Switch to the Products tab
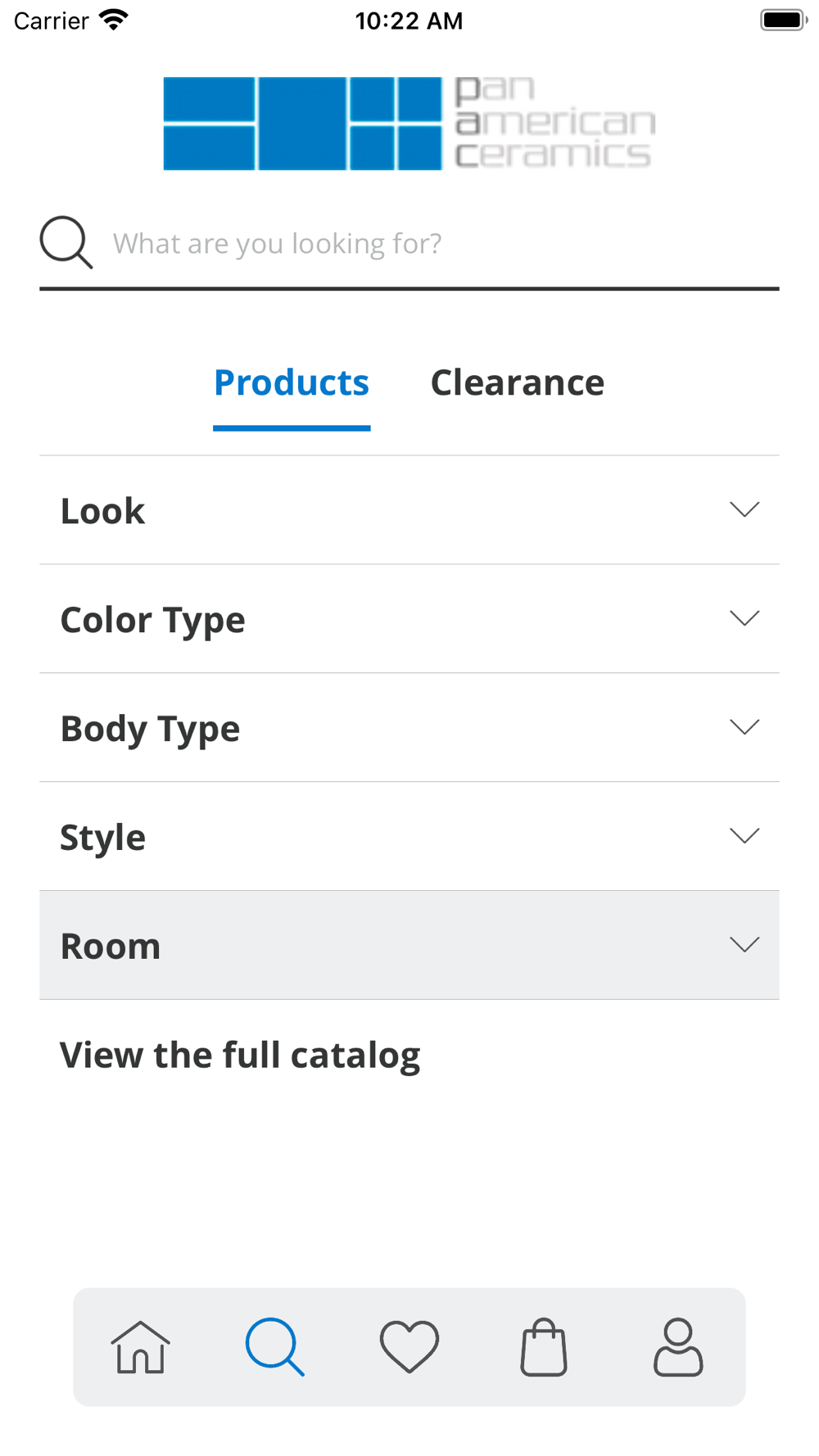The width and height of the screenshot is (819, 1456). coord(292,382)
